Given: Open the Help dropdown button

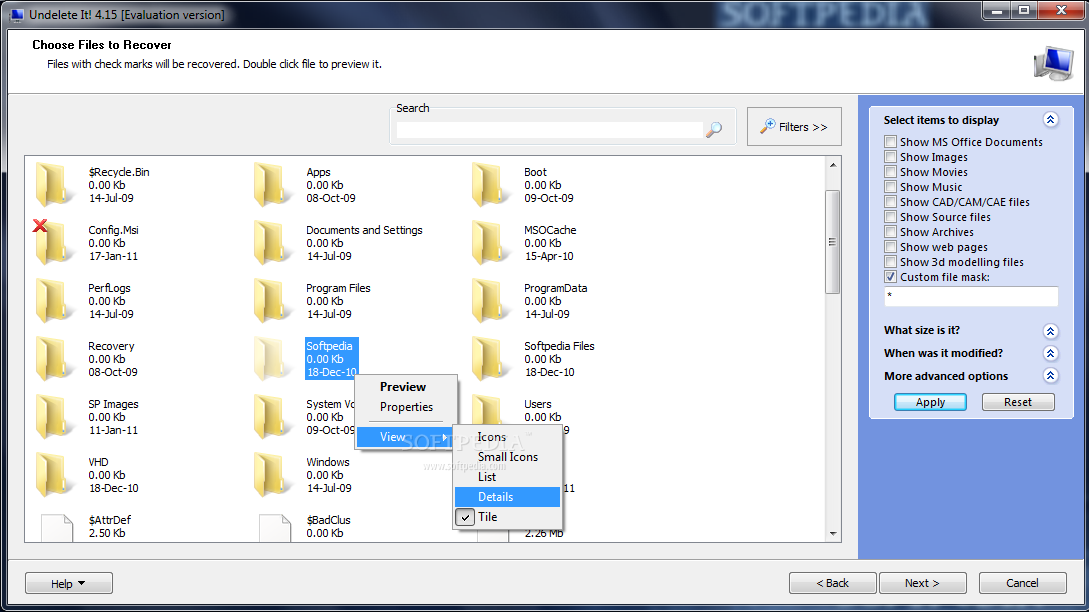Looking at the screenshot, I should [69, 584].
